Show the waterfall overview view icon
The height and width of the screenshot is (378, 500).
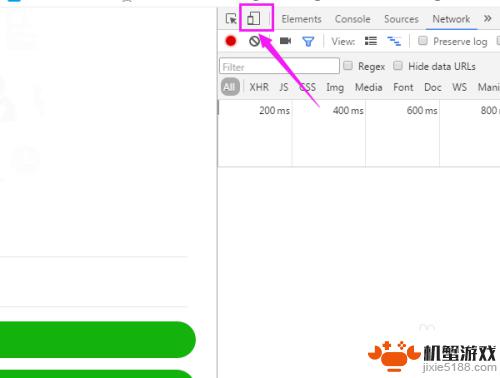click(394, 41)
